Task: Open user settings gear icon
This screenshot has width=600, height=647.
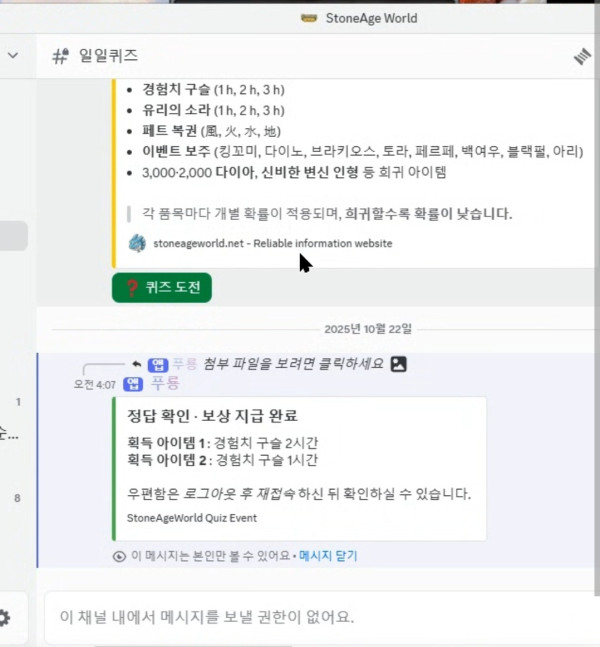Action: pyautogui.click(x=4, y=617)
